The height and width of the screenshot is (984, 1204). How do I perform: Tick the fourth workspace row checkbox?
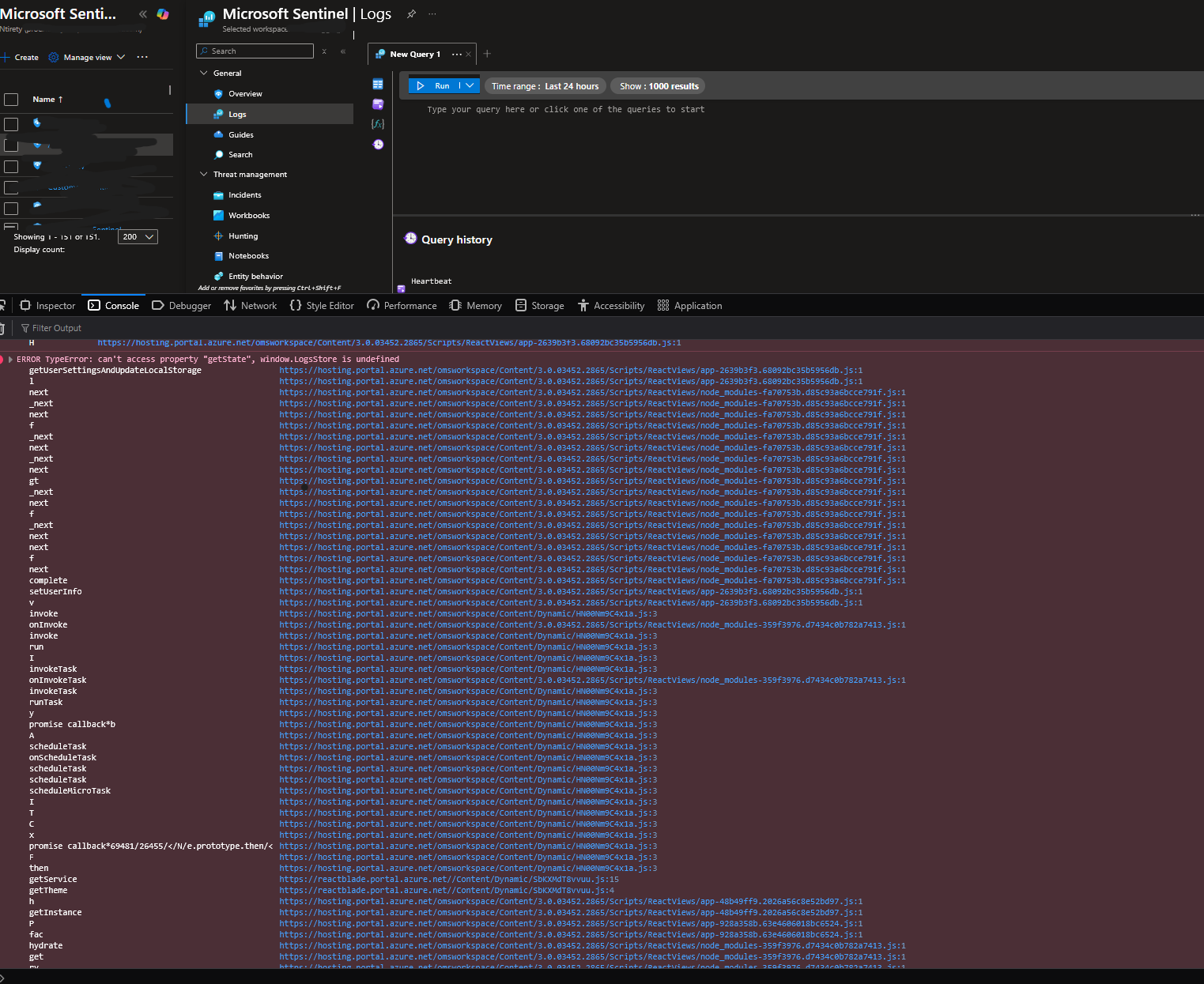11,187
